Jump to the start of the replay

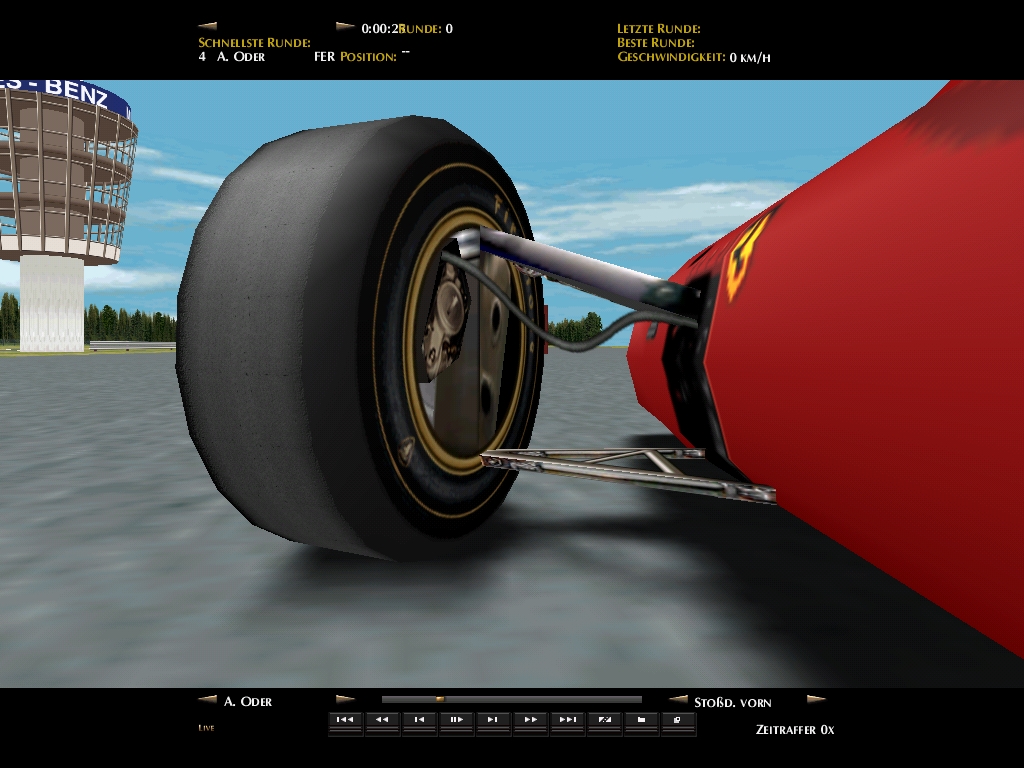pos(345,720)
